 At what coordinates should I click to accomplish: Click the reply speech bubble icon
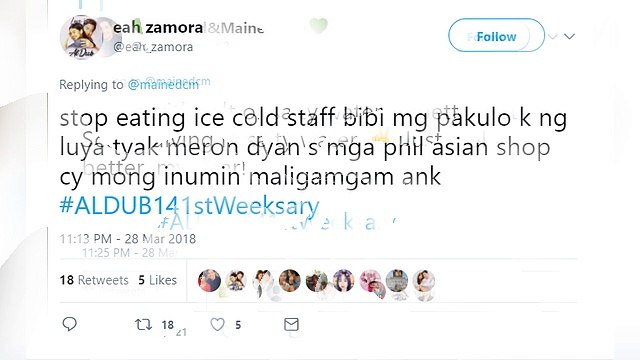click(69, 324)
